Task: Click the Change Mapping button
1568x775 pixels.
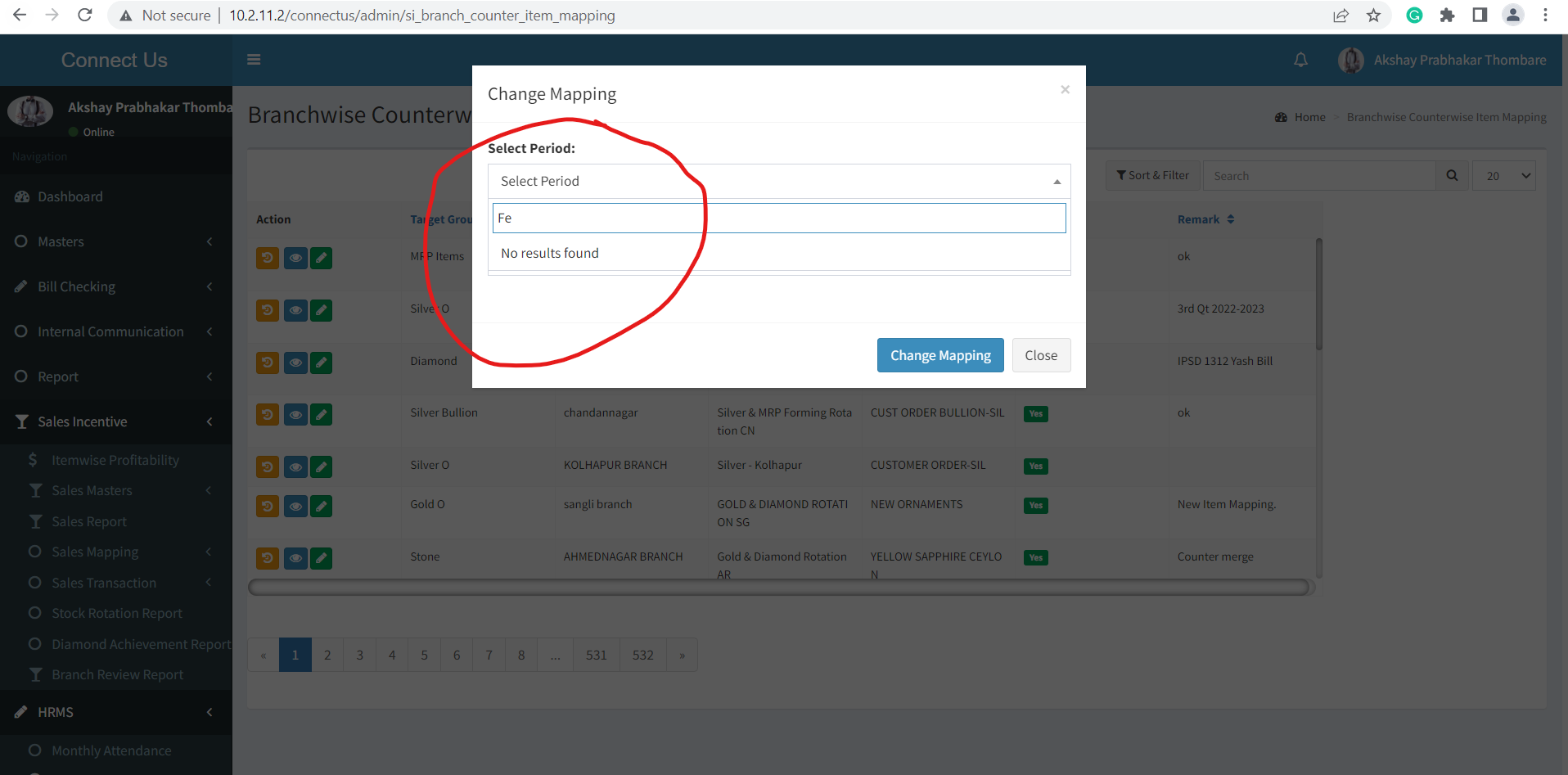Action: coord(940,355)
